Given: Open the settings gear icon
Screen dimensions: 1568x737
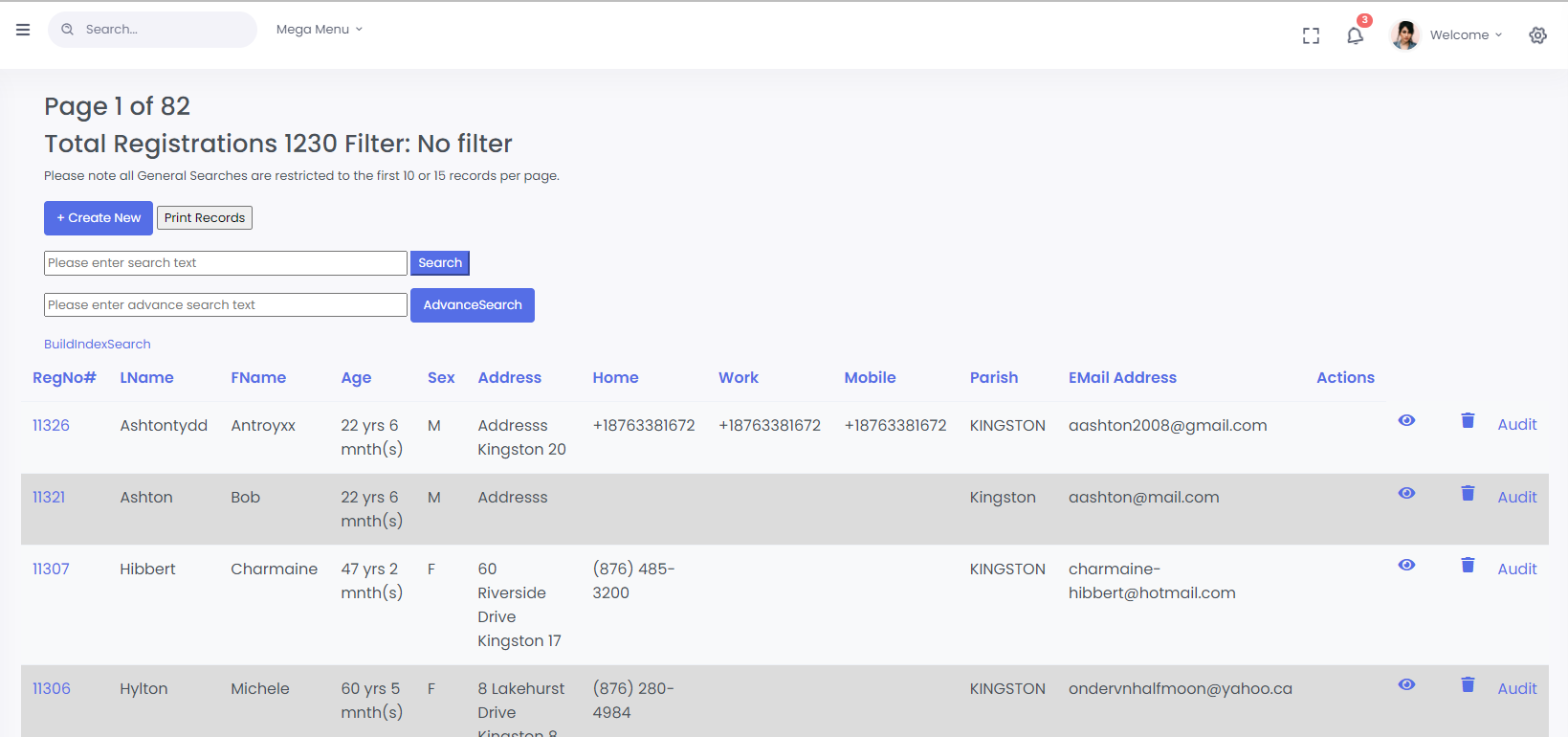Looking at the screenshot, I should (x=1537, y=35).
